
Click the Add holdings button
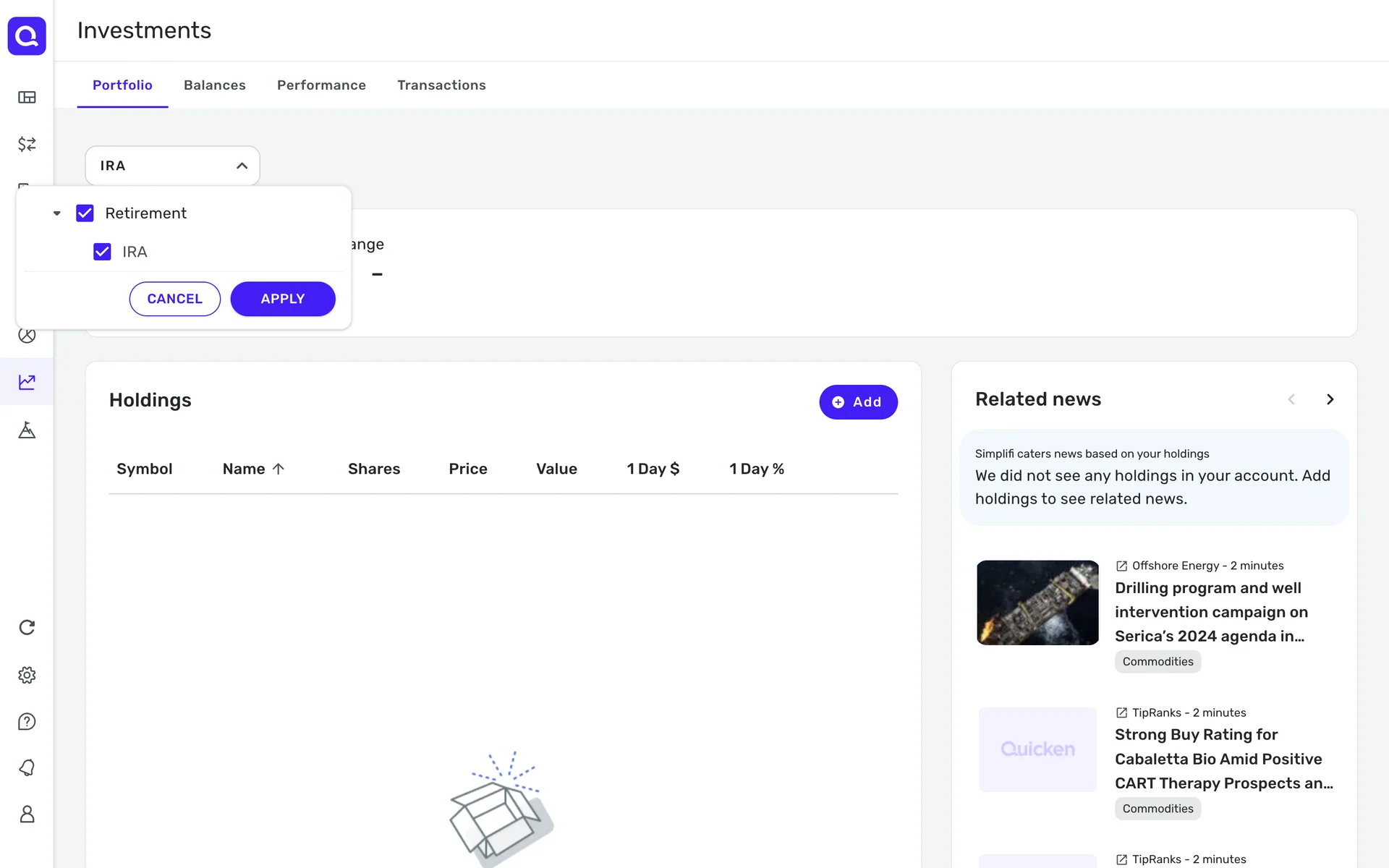pyautogui.click(x=858, y=402)
